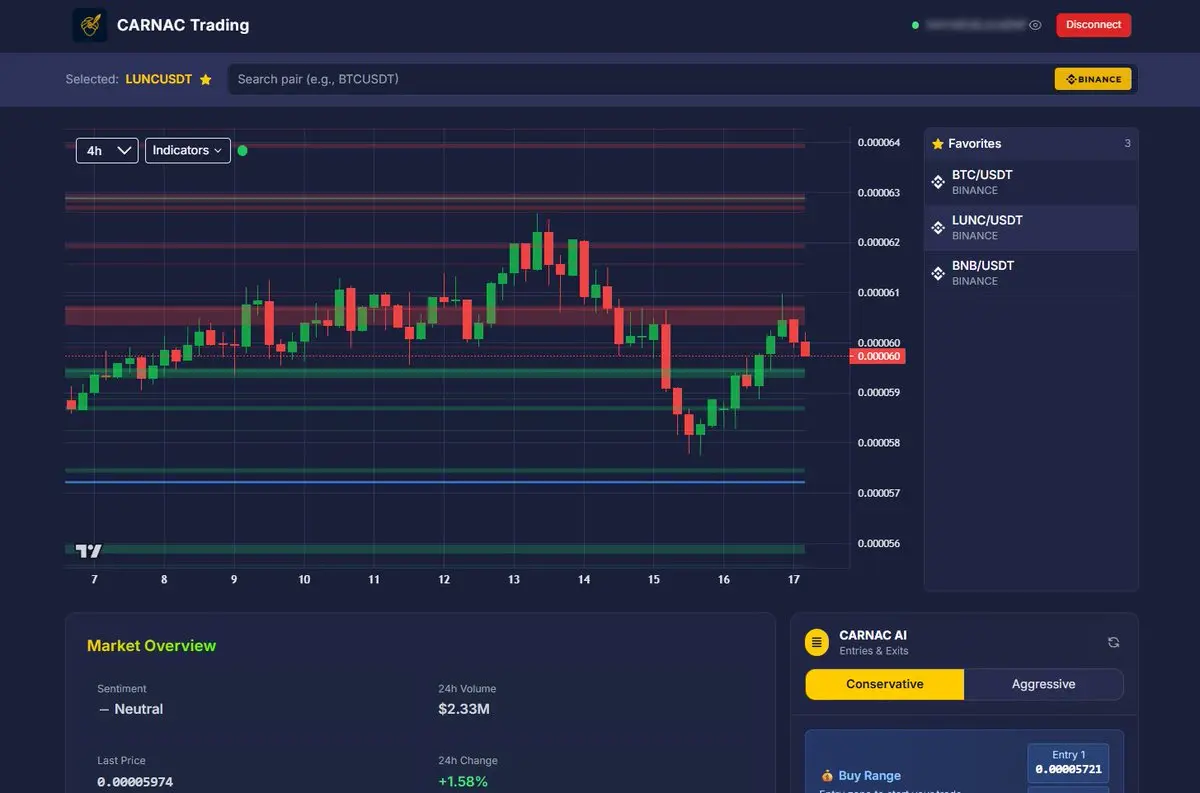Click the Binance icon beside LUNC/USDT
Viewport: 1200px width, 793px height.
pos(938,228)
